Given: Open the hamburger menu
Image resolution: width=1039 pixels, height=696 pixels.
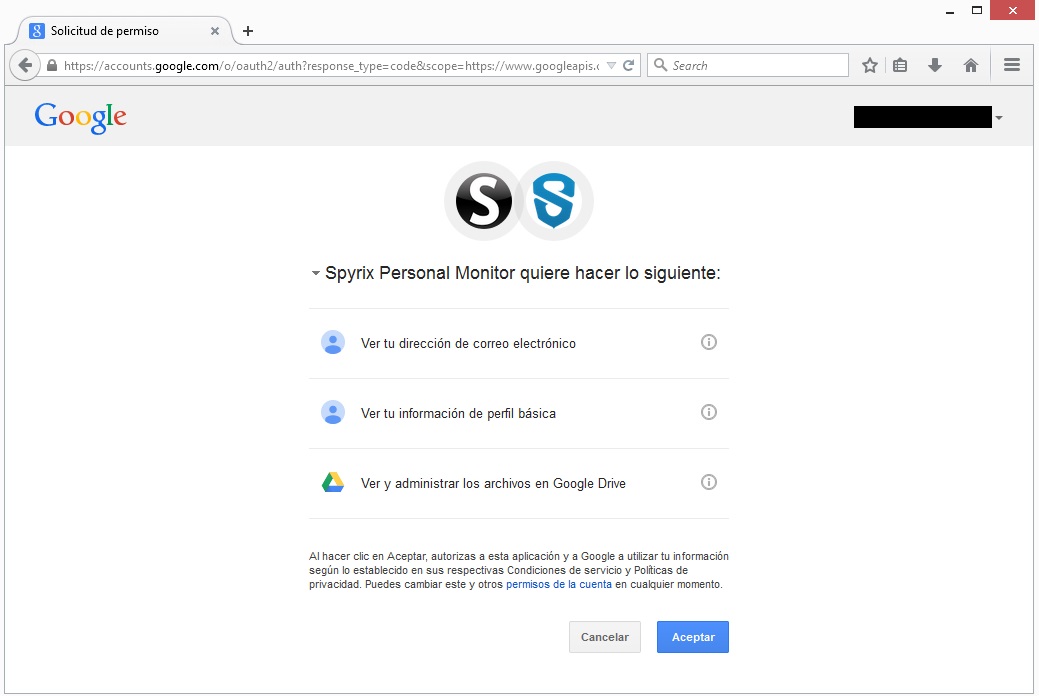Looking at the screenshot, I should pyautogui.click(x=1012, y=64).
